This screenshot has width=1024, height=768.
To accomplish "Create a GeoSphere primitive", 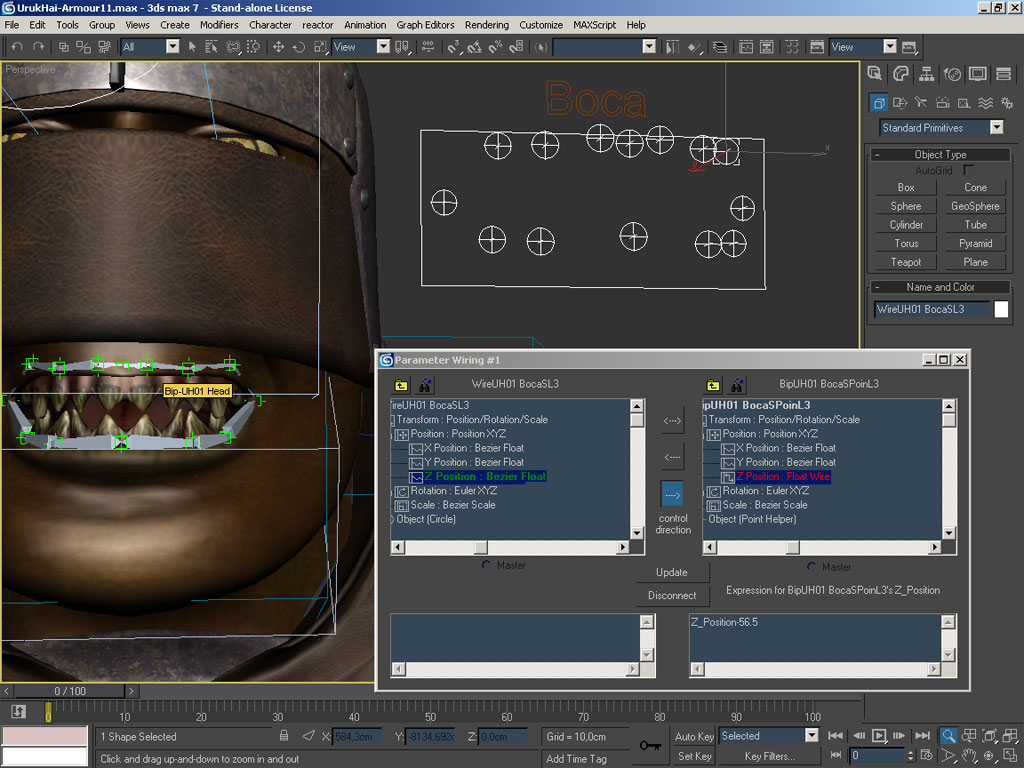I will pyautogui.click(x=975, y=206).
